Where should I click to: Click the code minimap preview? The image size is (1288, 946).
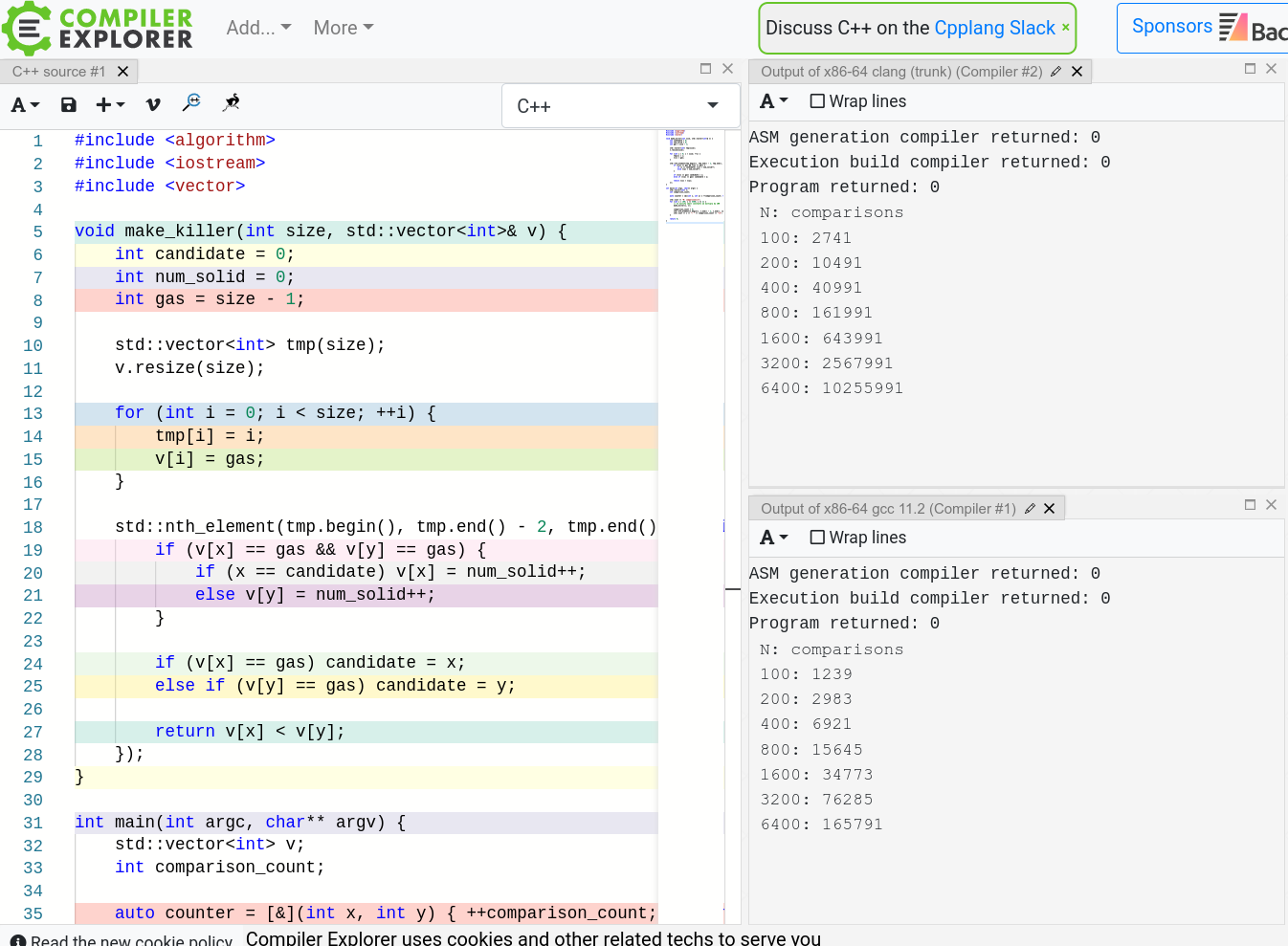tap(693, 175)
